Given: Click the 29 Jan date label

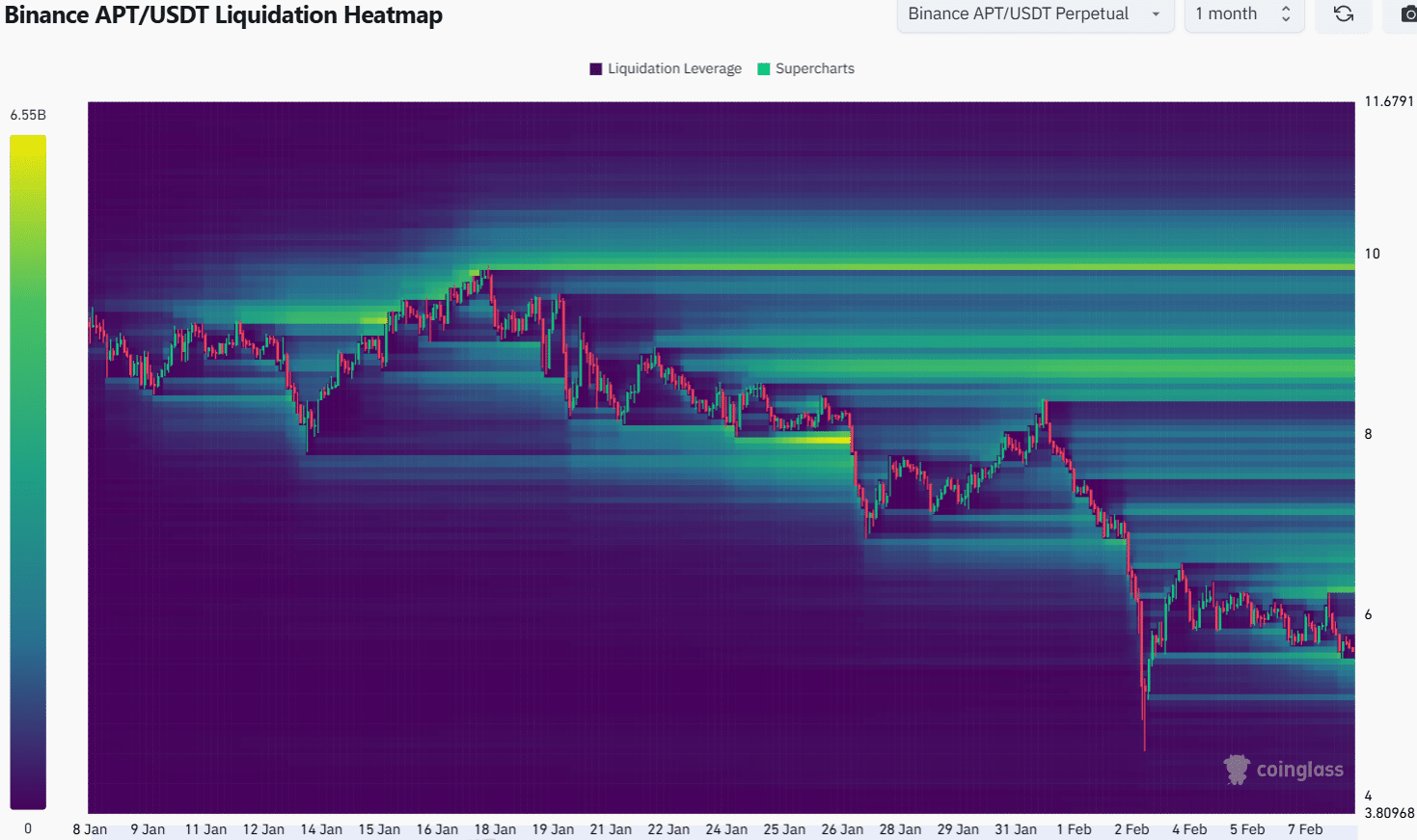Looking at the screenshot, I should click(x=958, y=829).
